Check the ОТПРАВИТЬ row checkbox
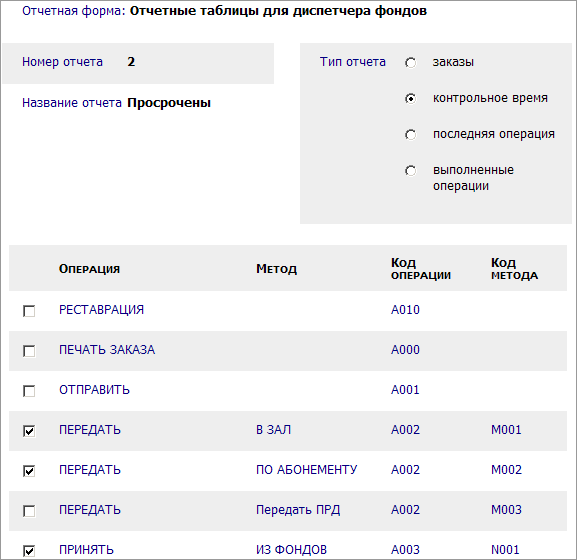Screen dimensions: 577x560 (x=29, y=391)
